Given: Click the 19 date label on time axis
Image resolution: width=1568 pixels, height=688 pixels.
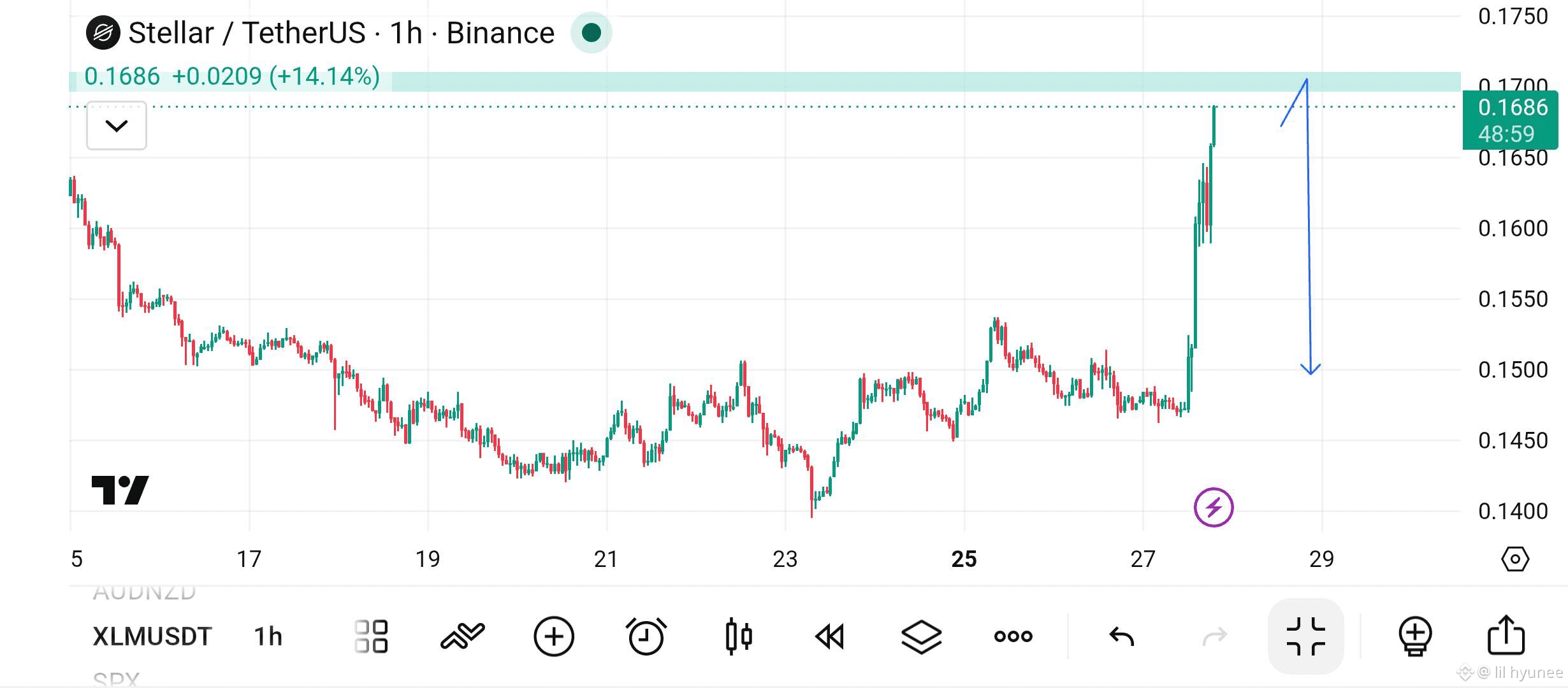Looking at the screenshot, I should [x=428, y=559].
